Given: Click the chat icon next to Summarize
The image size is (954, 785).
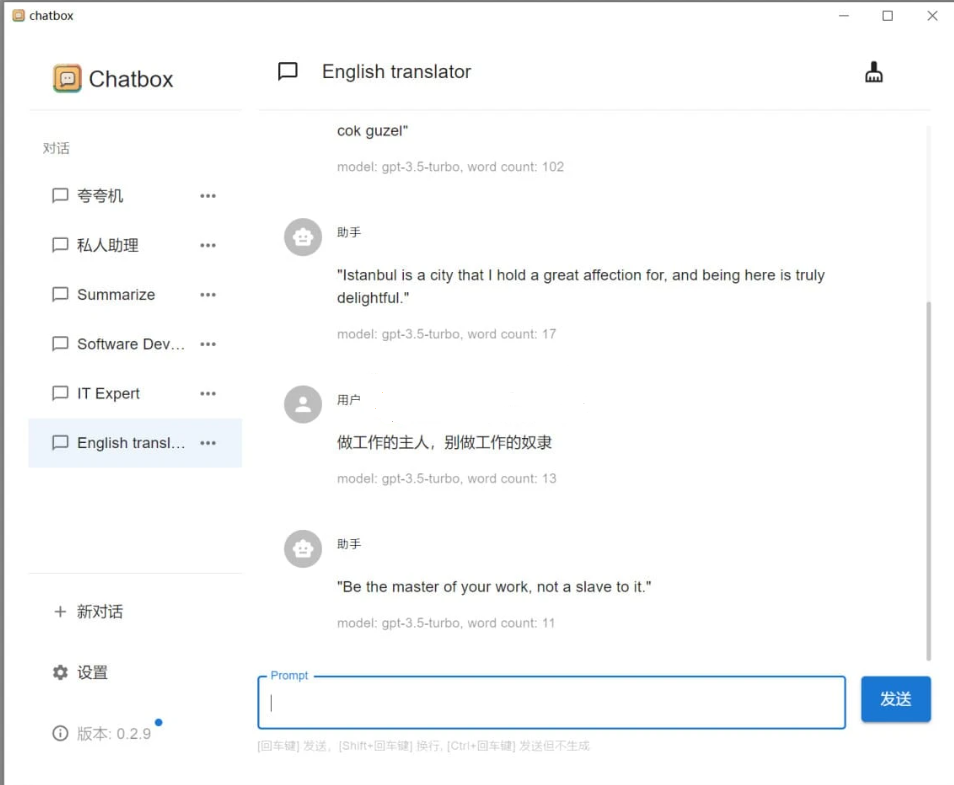Looking at the screenshot, I should pyautogui.click(x=60, y=295).
